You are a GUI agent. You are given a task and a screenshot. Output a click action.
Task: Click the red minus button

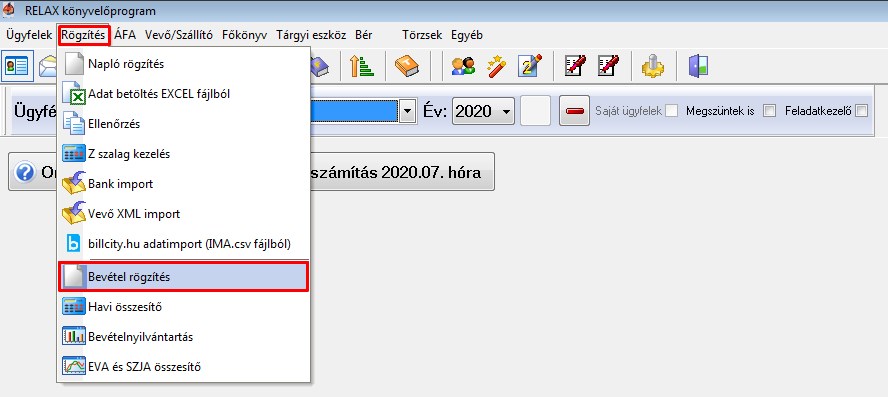tap(574, 111)
